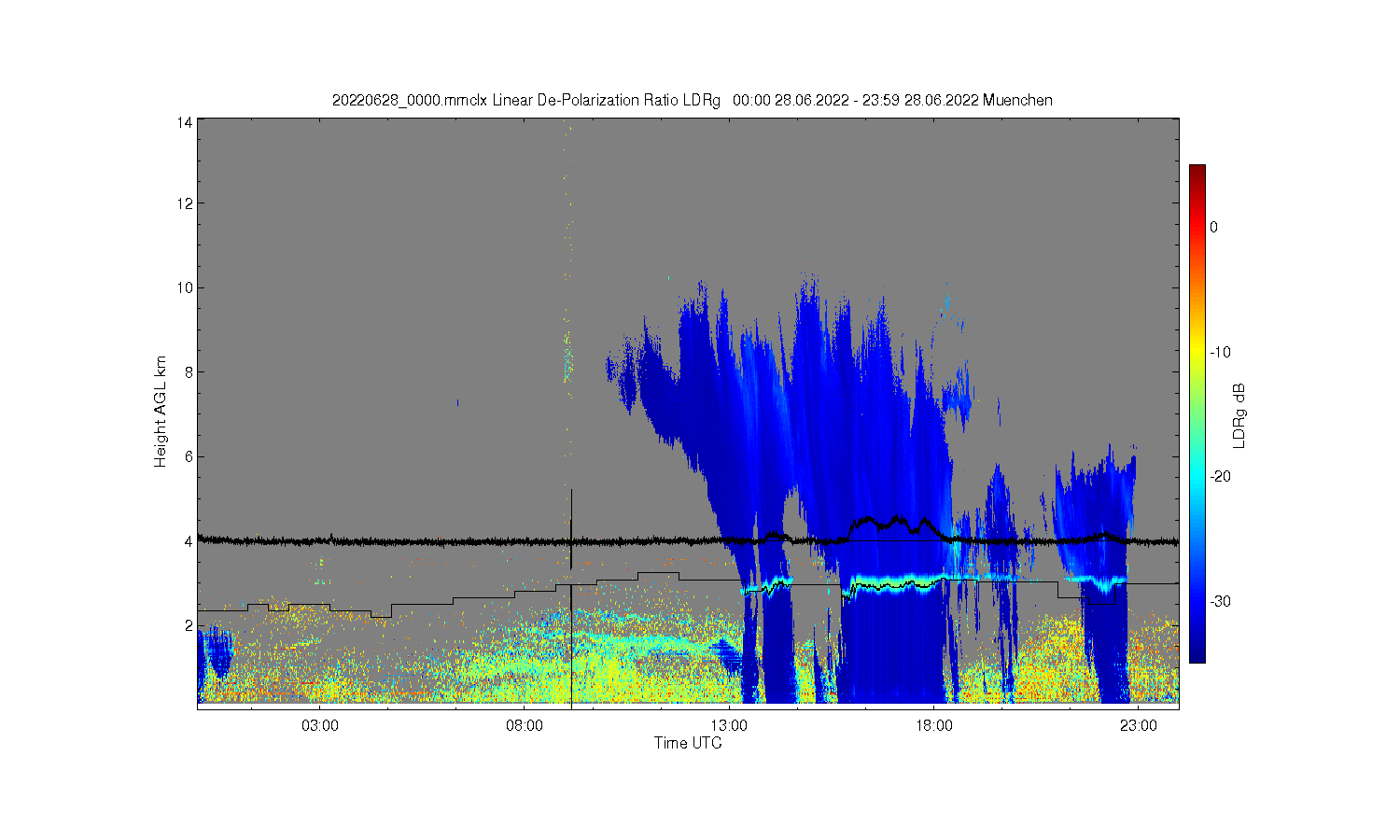Image resolution: width=1400 pixels, height=840 pixels.
Task: Click the 08:00 time tick label
Action: pos(525,725)
